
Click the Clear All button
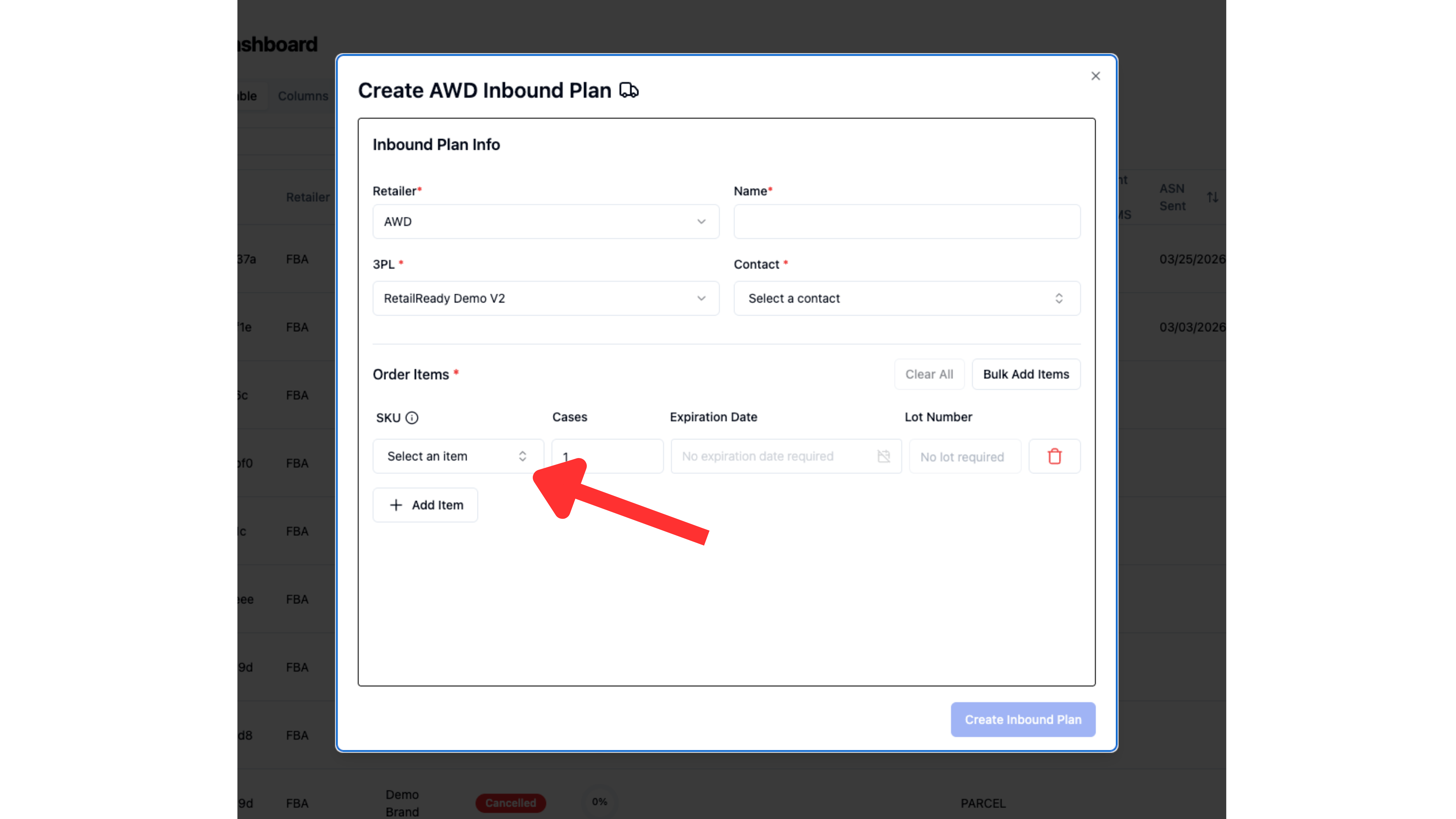[x=929, y=374]
